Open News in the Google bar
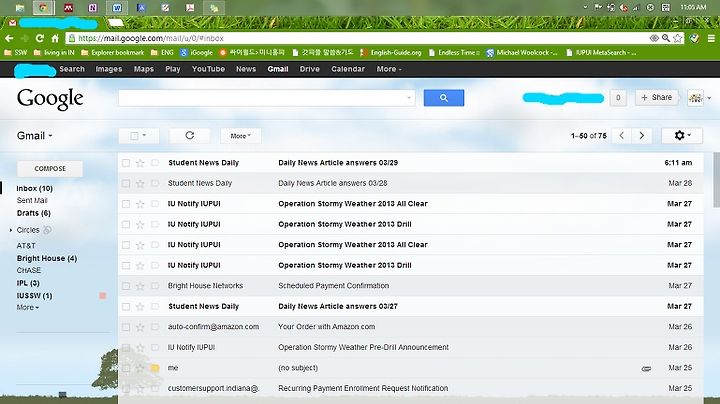Viewport: 720px width, 404px height. 246,69
